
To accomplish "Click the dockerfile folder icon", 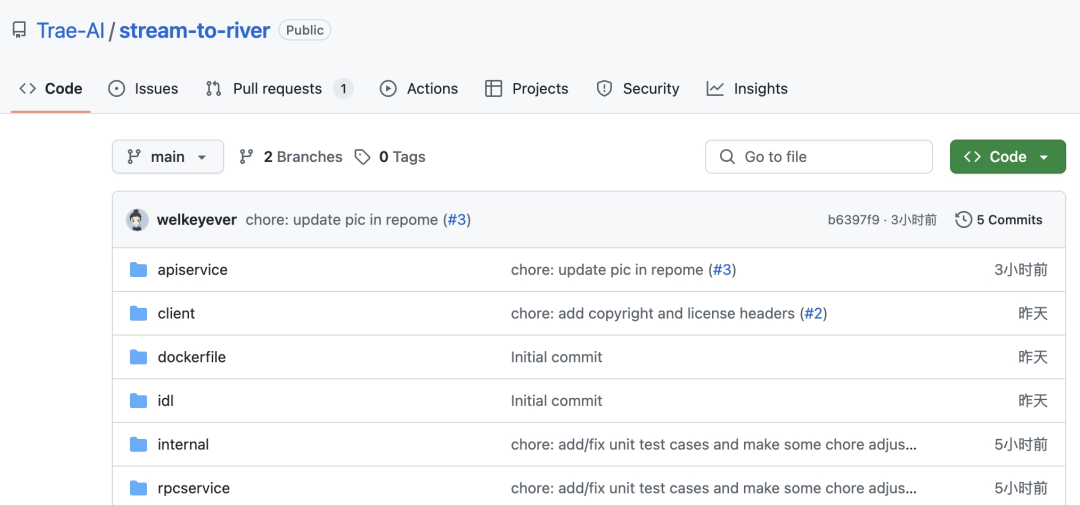I will 138,357.
